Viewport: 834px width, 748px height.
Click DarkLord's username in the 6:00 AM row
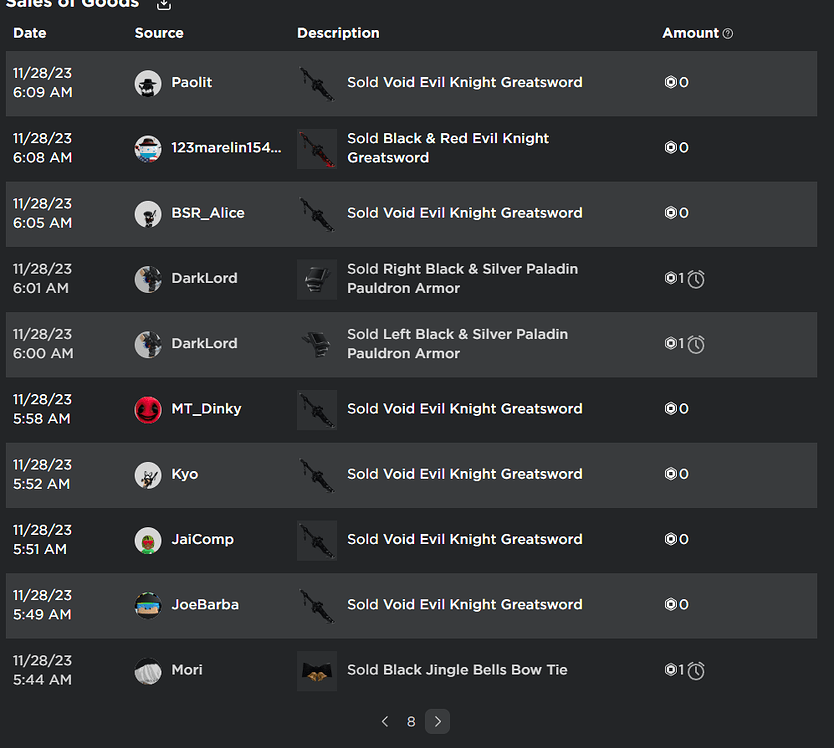point(204,344)
